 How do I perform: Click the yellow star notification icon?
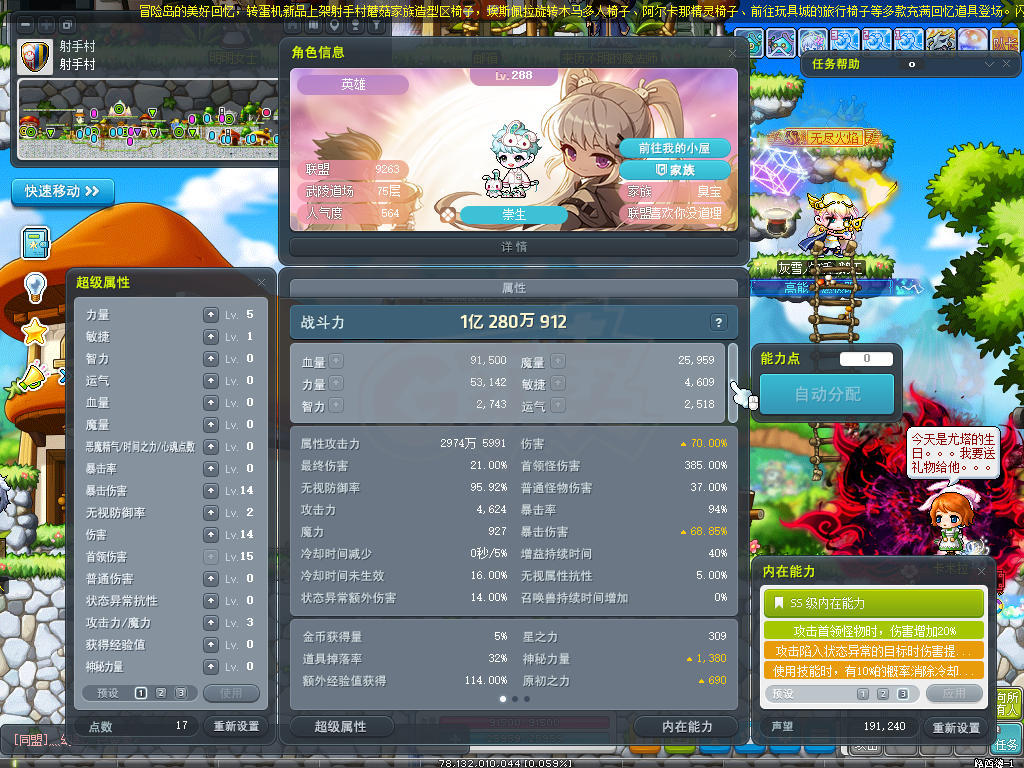35,332
